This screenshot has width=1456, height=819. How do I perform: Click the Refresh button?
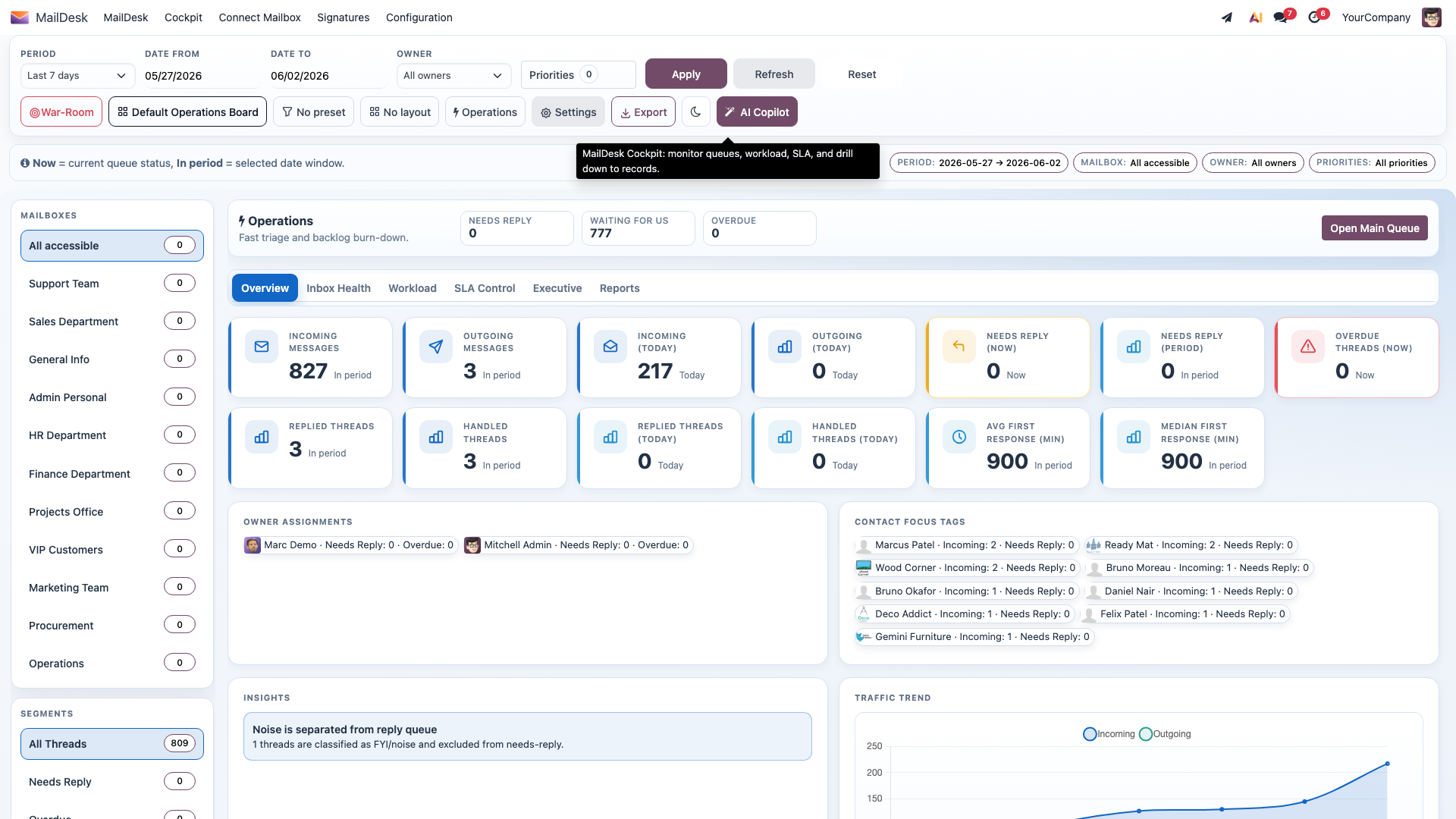pyautogui.click(x=774, y=74)
